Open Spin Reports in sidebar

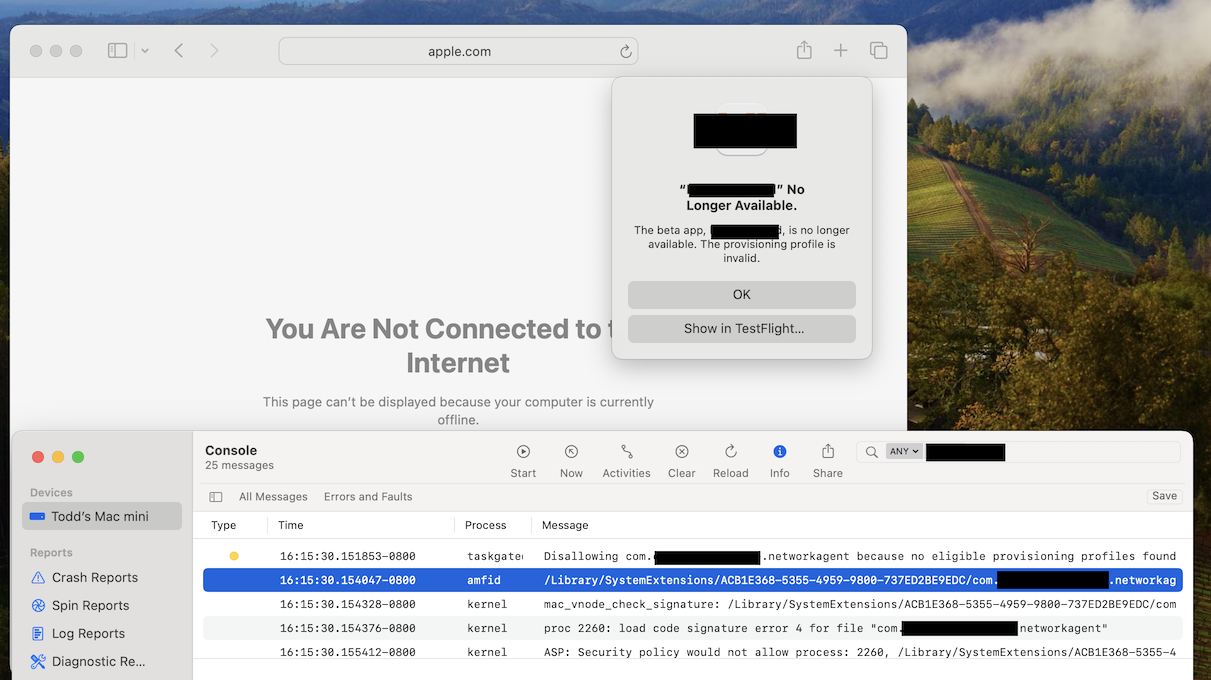click(x=91, y=606)
